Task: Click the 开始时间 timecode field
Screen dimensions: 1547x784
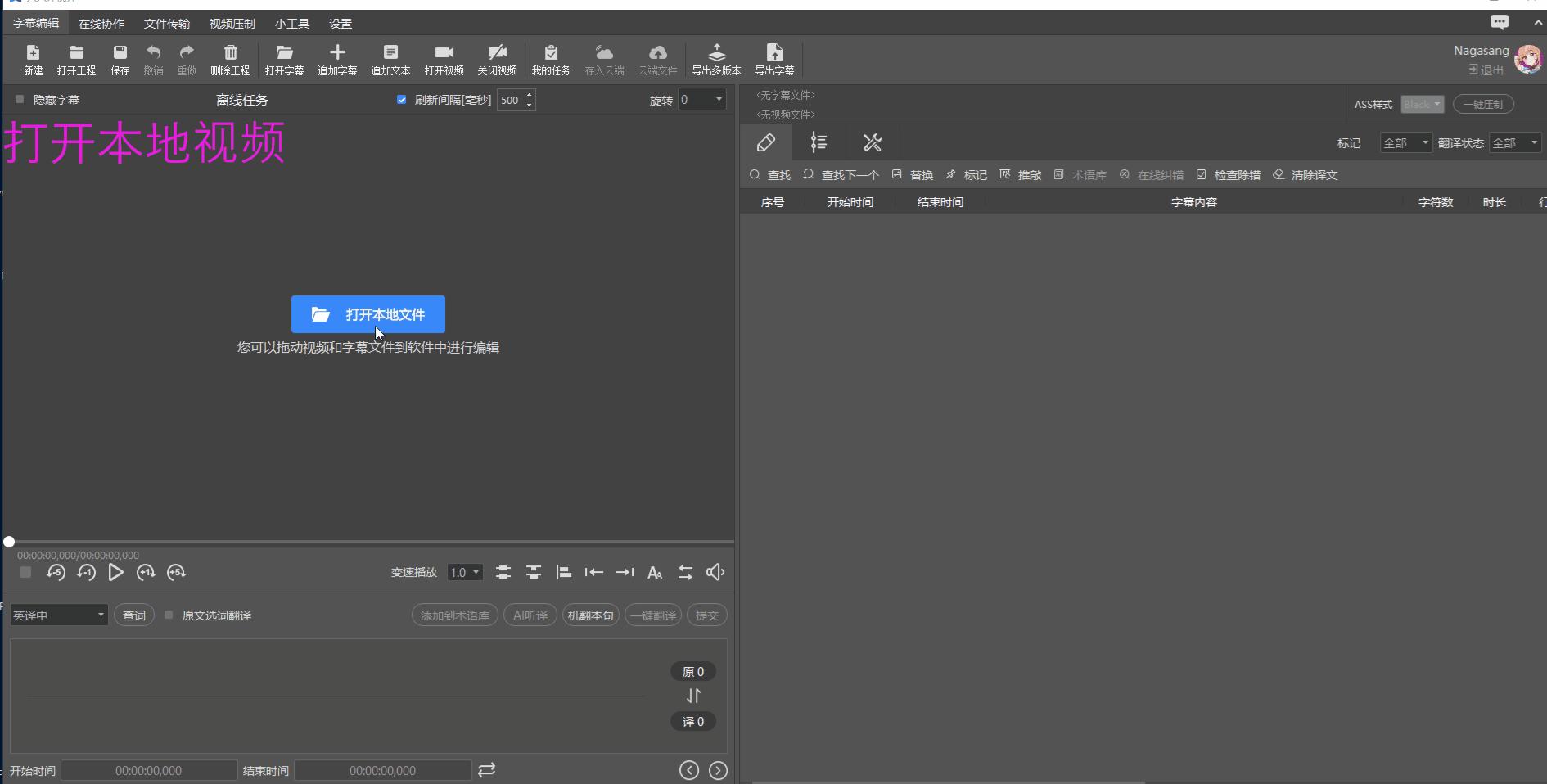Action: [x=149, y=770]
